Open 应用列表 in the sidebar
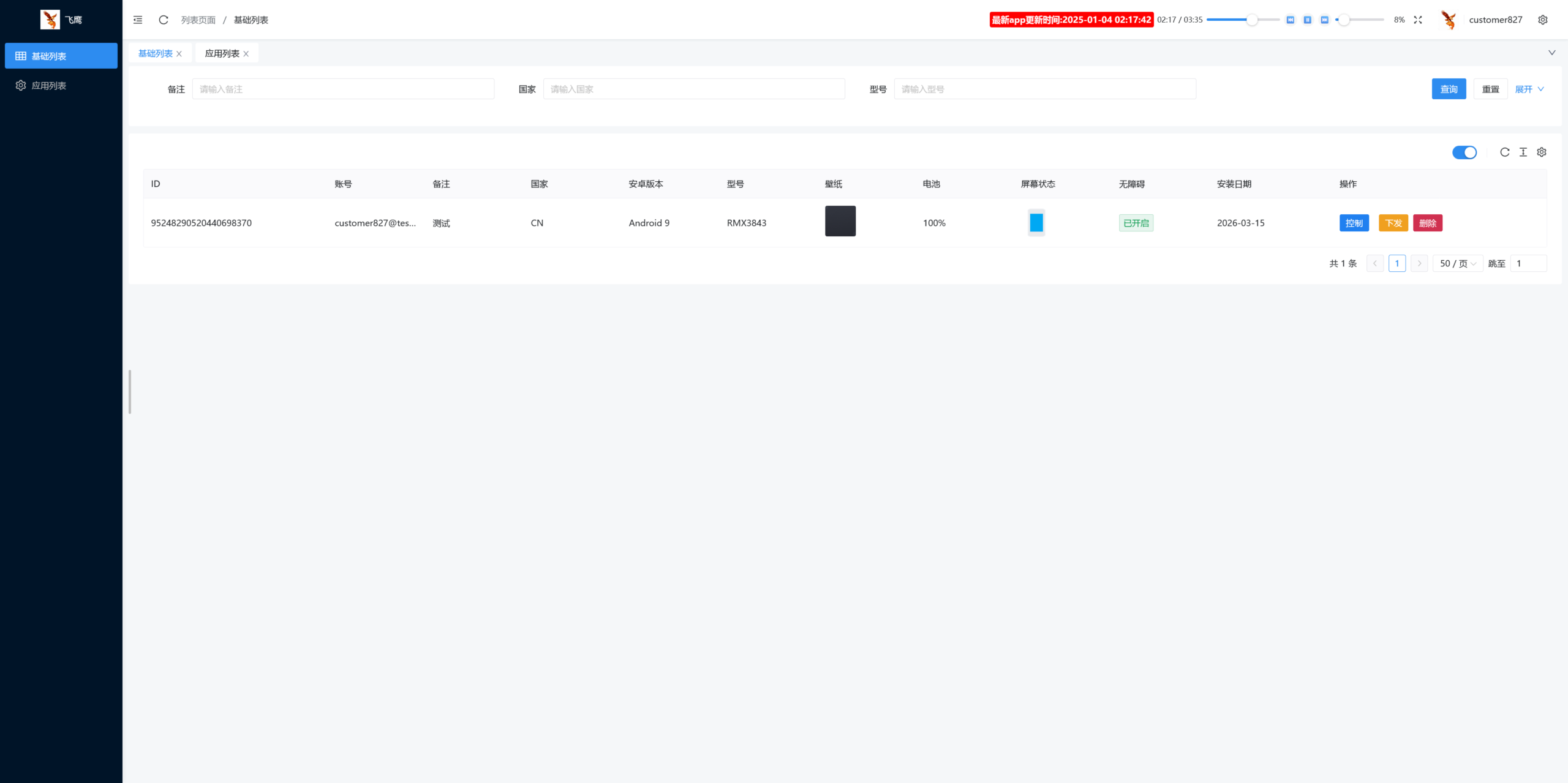 click(49, 86)
